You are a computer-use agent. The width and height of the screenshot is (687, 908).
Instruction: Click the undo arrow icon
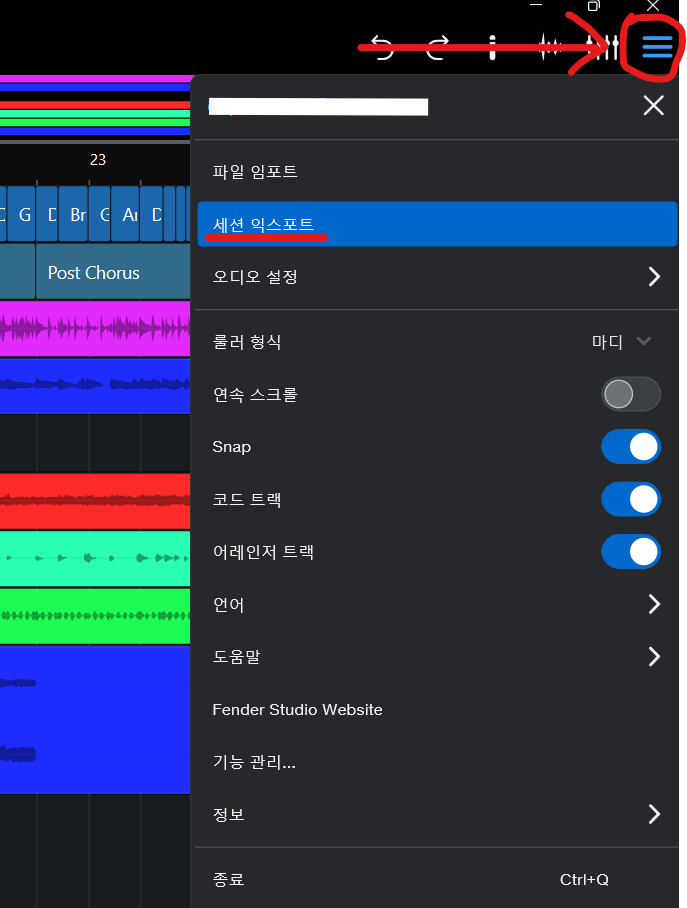[382, 47]
